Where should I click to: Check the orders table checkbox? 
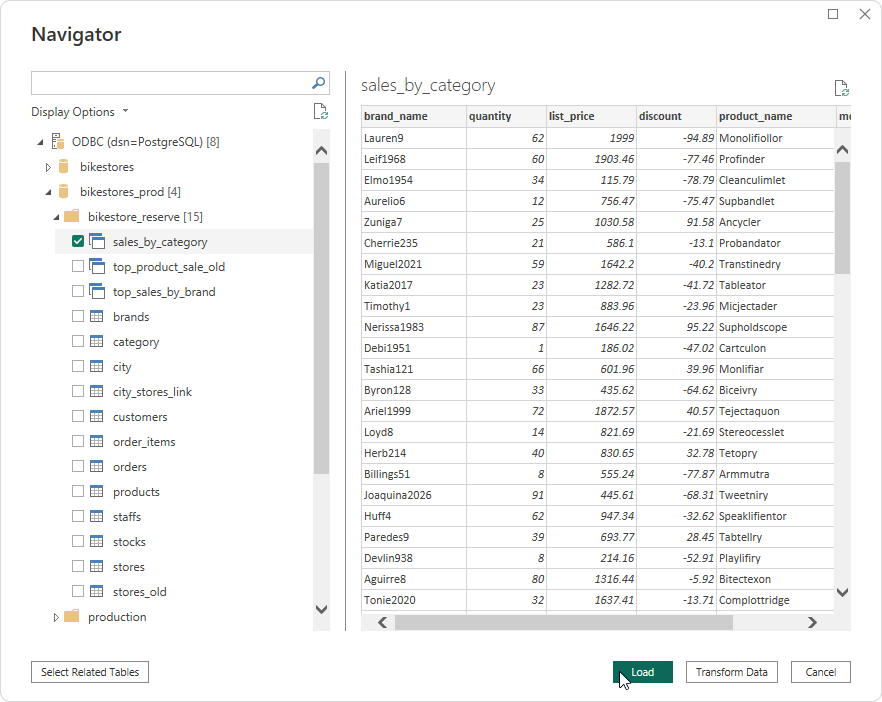[x=78, y=467]
